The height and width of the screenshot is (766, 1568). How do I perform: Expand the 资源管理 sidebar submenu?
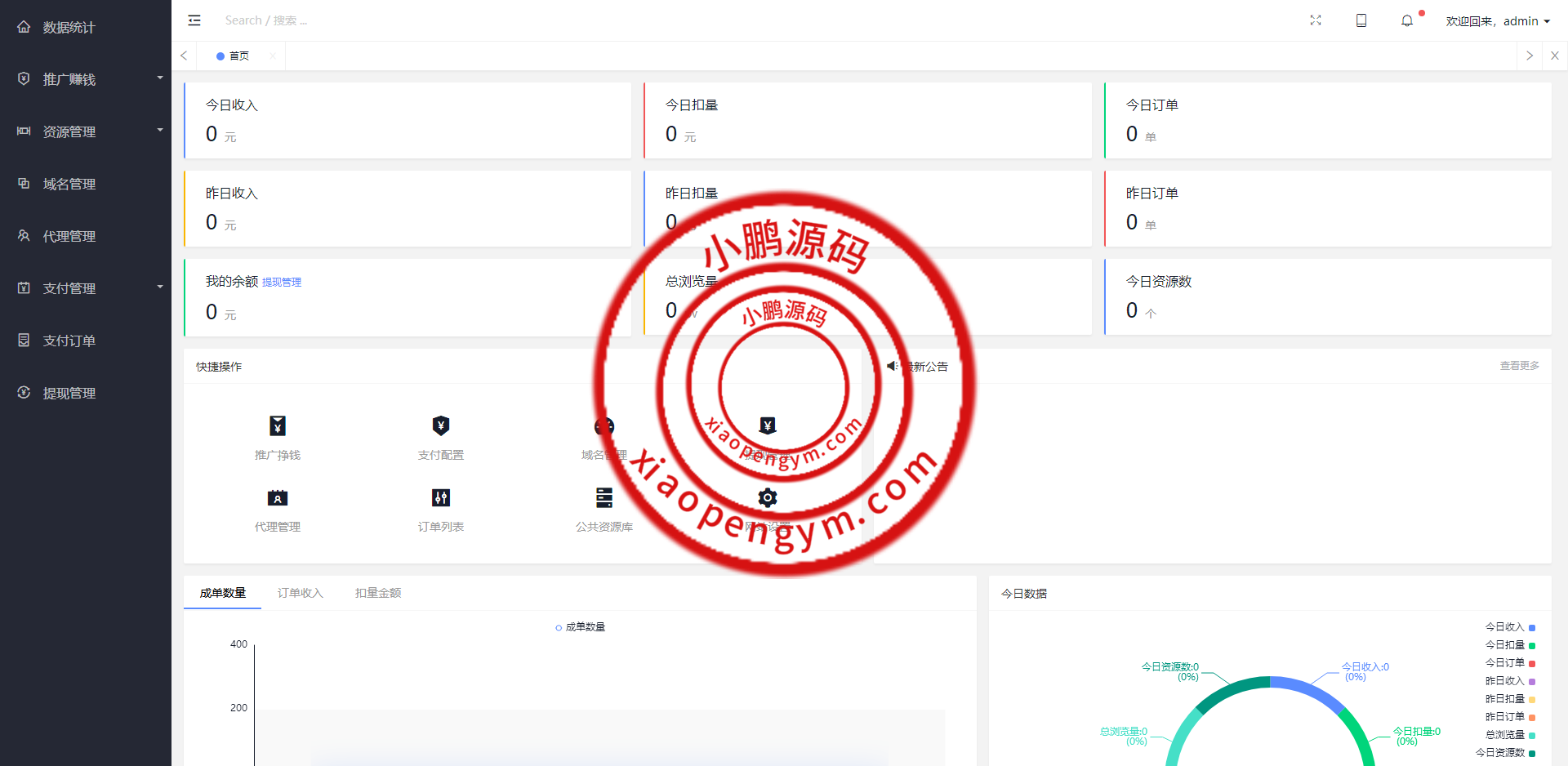160,131
